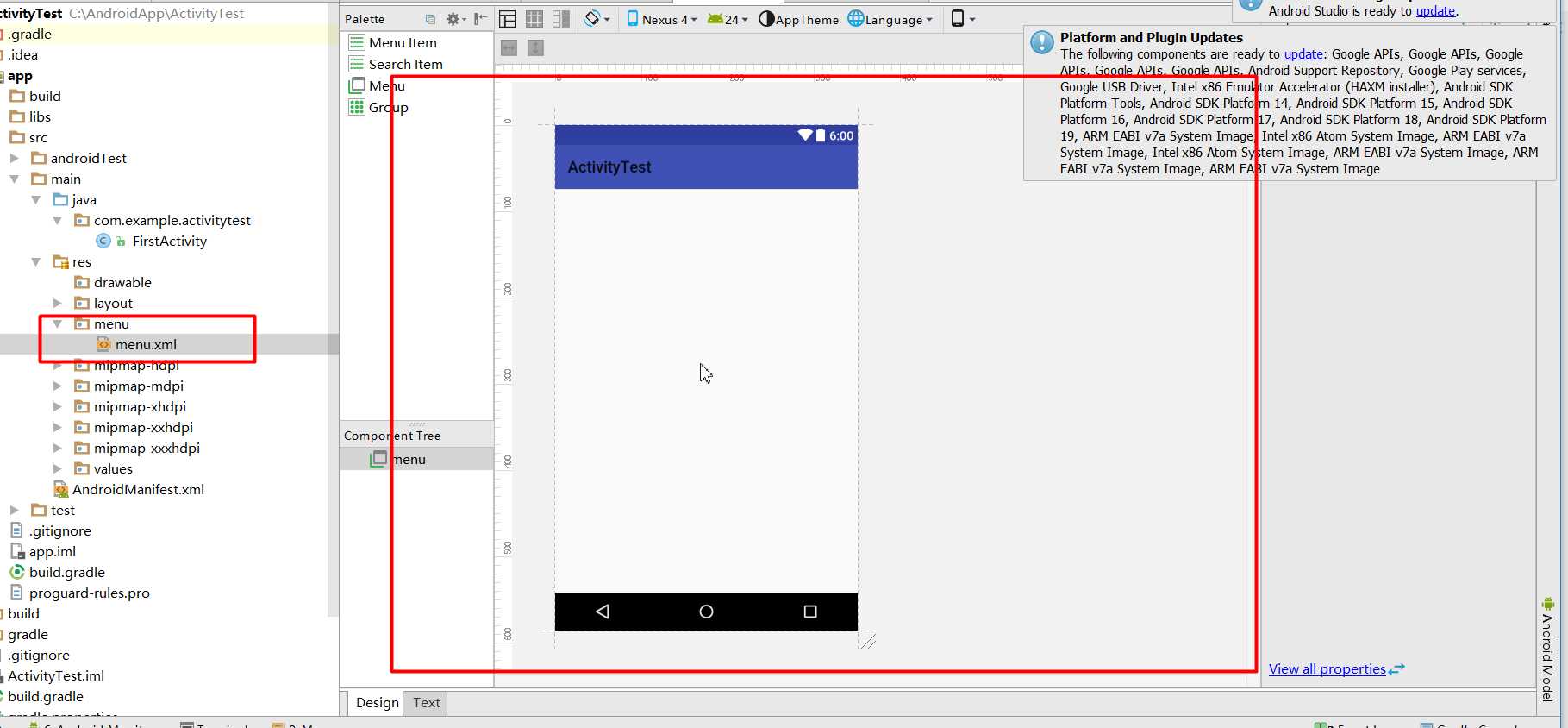The height and width of the screenshot is (728, 1568).
Task: Click the palette hide-panel icon
Action: (481, 19)
